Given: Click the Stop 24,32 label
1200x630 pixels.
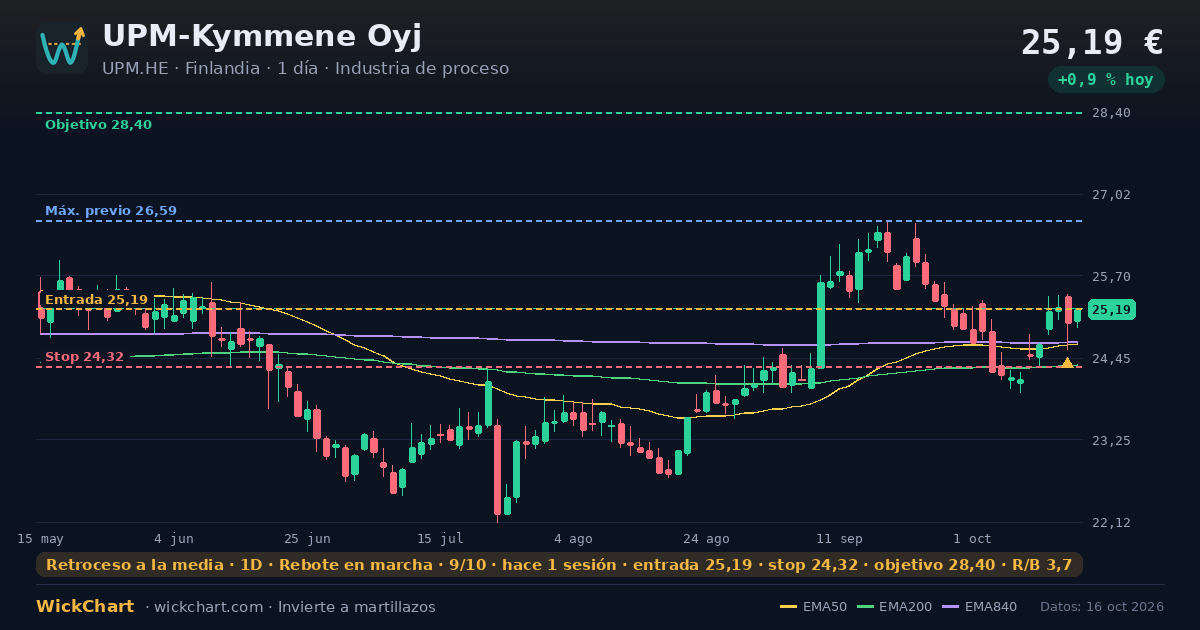Looking at the screenshot, I should (84, 357).
